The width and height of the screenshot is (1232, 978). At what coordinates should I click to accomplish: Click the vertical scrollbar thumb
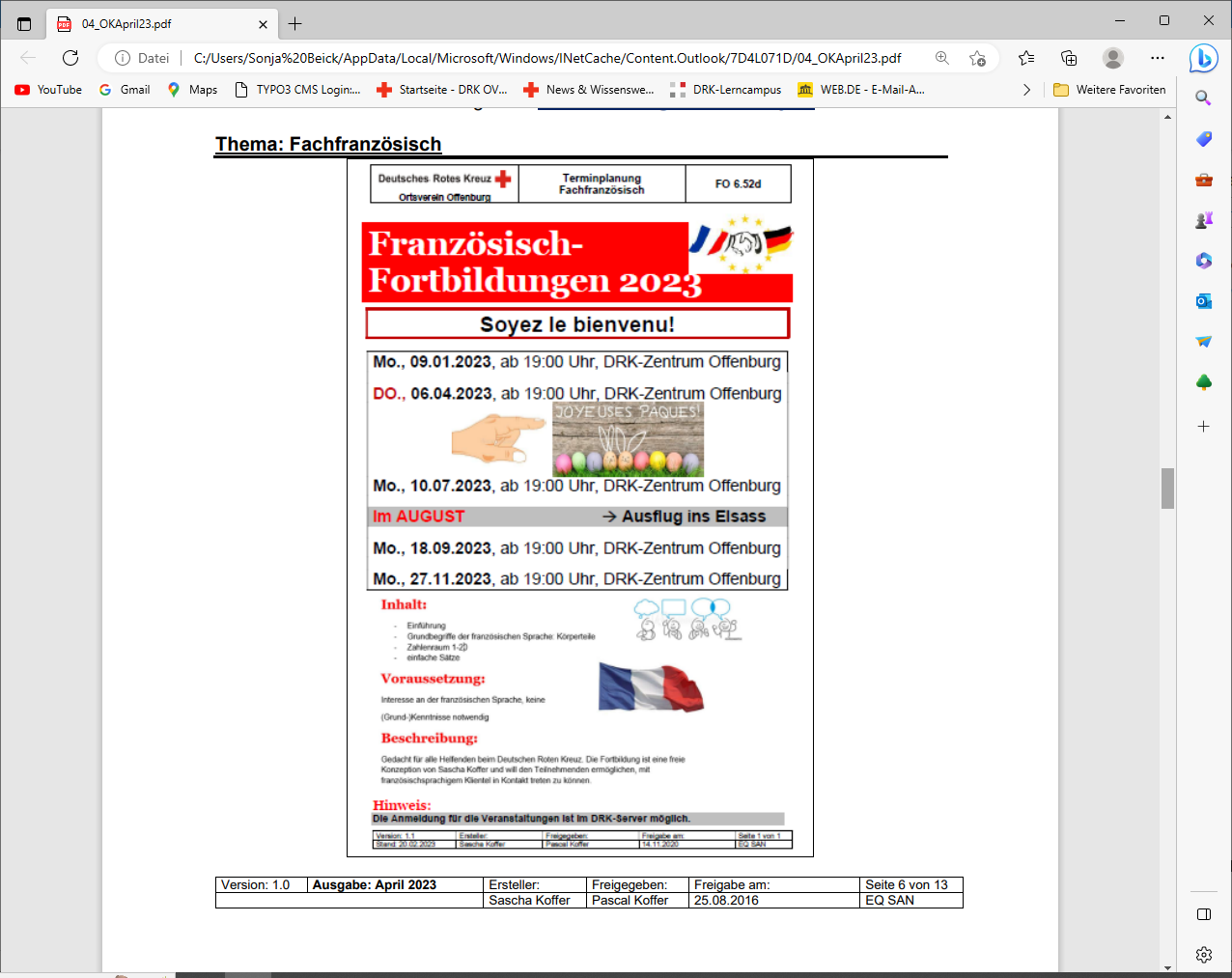[1167, 489]
